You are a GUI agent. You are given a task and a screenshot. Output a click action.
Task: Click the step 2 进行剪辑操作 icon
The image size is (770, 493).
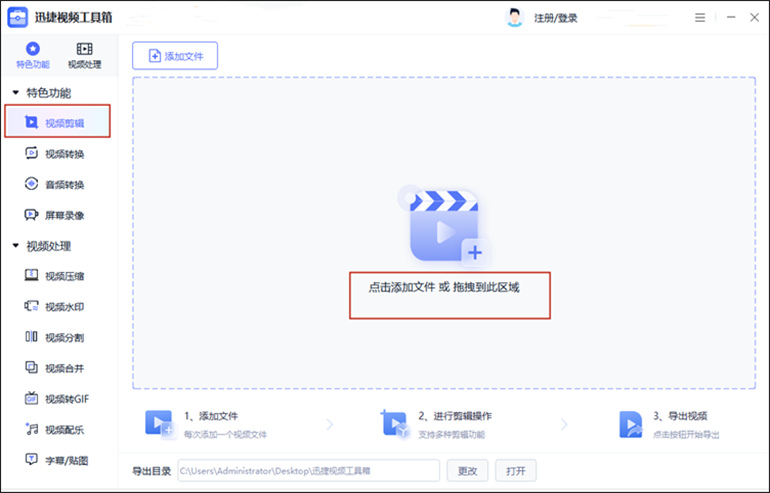(395, 424)
